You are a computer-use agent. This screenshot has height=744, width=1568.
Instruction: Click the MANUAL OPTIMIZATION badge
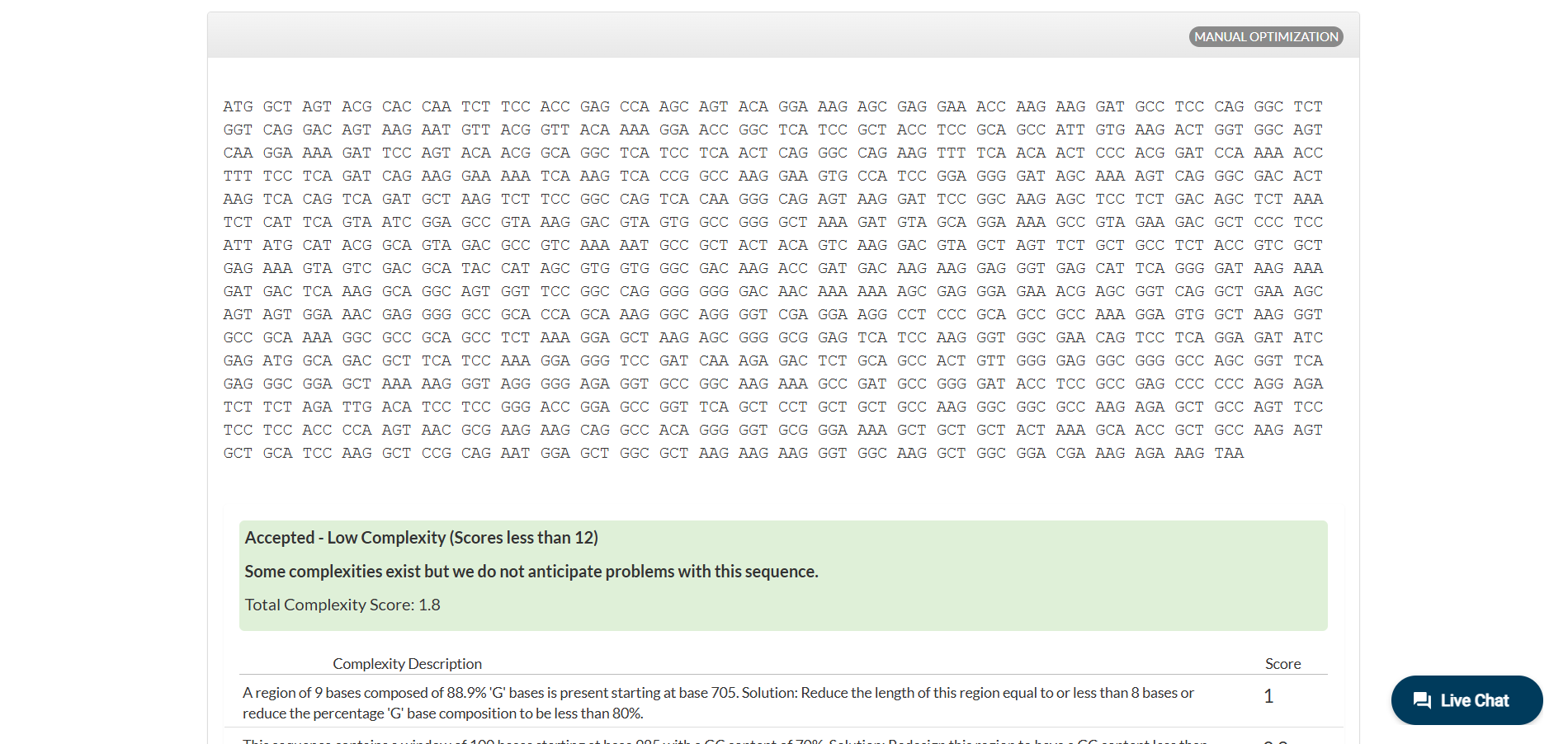pos(1265,36)
